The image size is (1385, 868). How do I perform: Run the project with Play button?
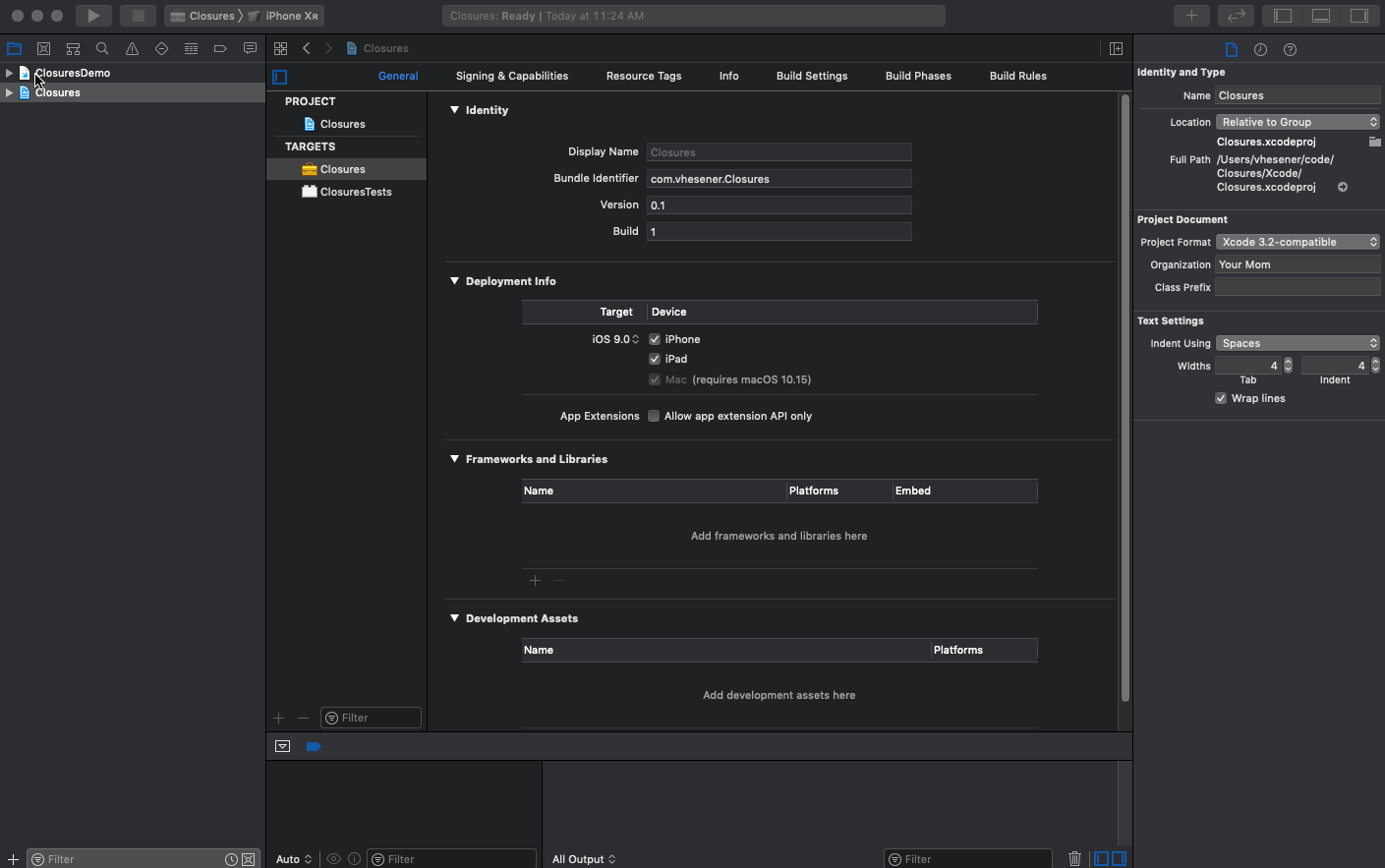point(93,16)
